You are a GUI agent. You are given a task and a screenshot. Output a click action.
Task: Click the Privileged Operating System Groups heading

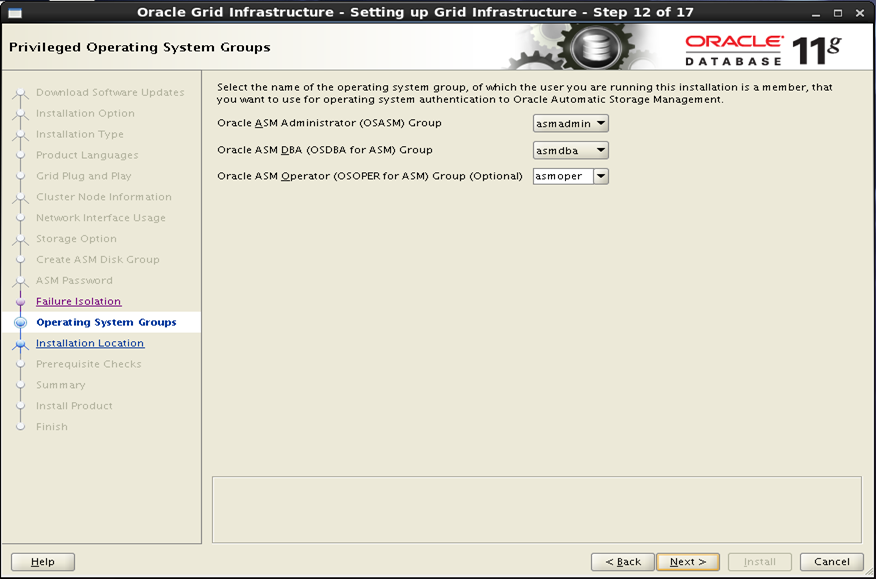[x=140, y=48]
